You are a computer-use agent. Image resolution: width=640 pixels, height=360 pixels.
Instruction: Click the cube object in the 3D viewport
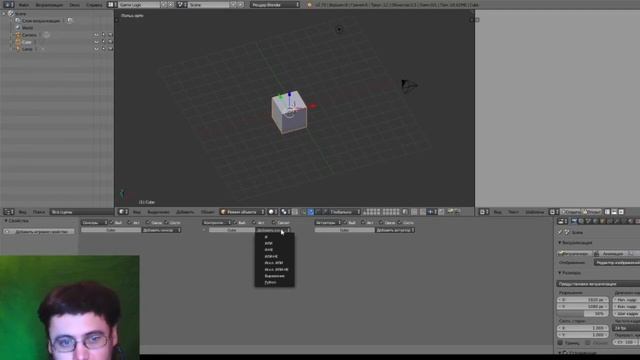[x=289, y=113]
